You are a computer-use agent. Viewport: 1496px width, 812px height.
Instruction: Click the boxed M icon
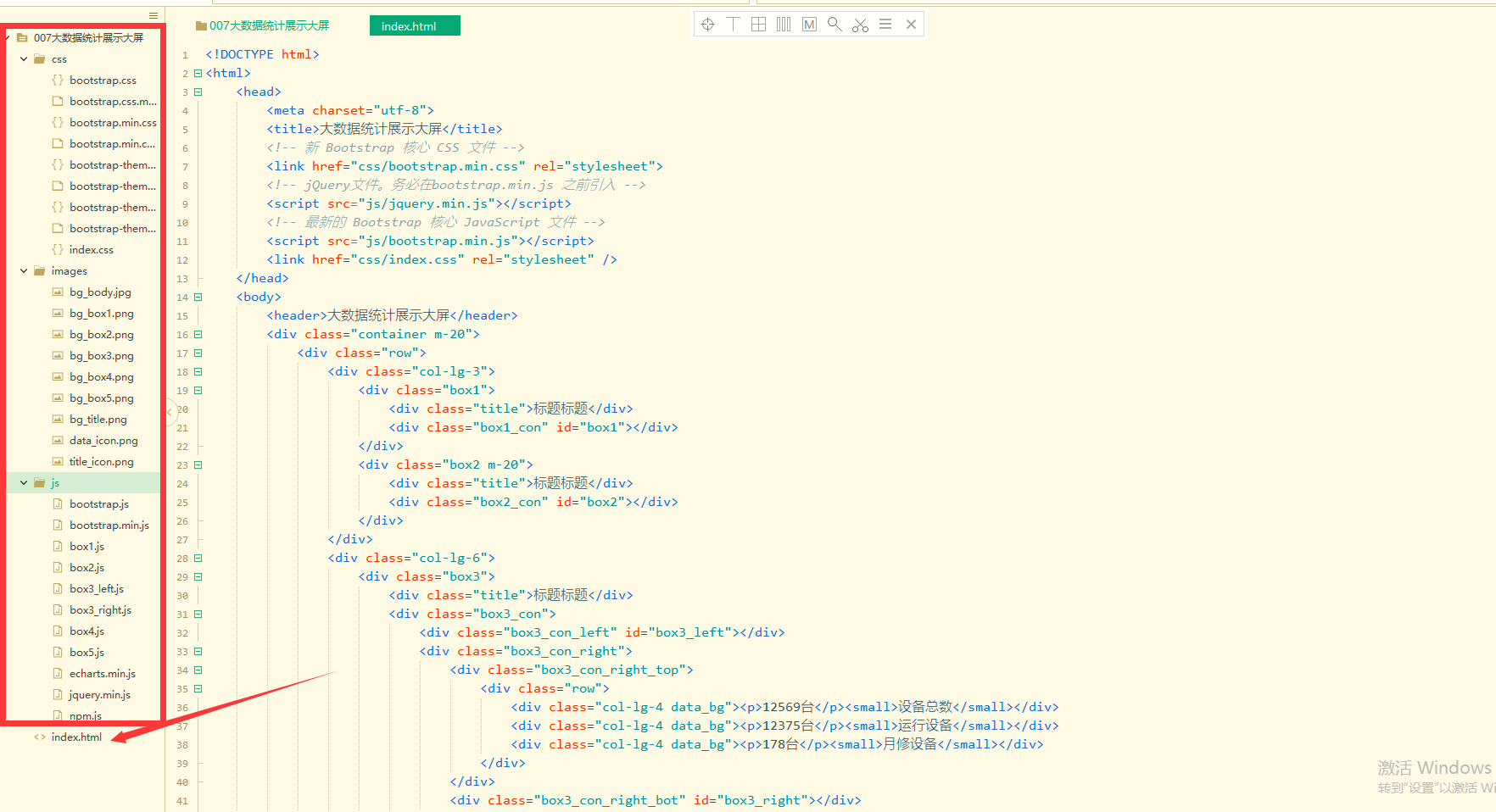coord(809,25)
